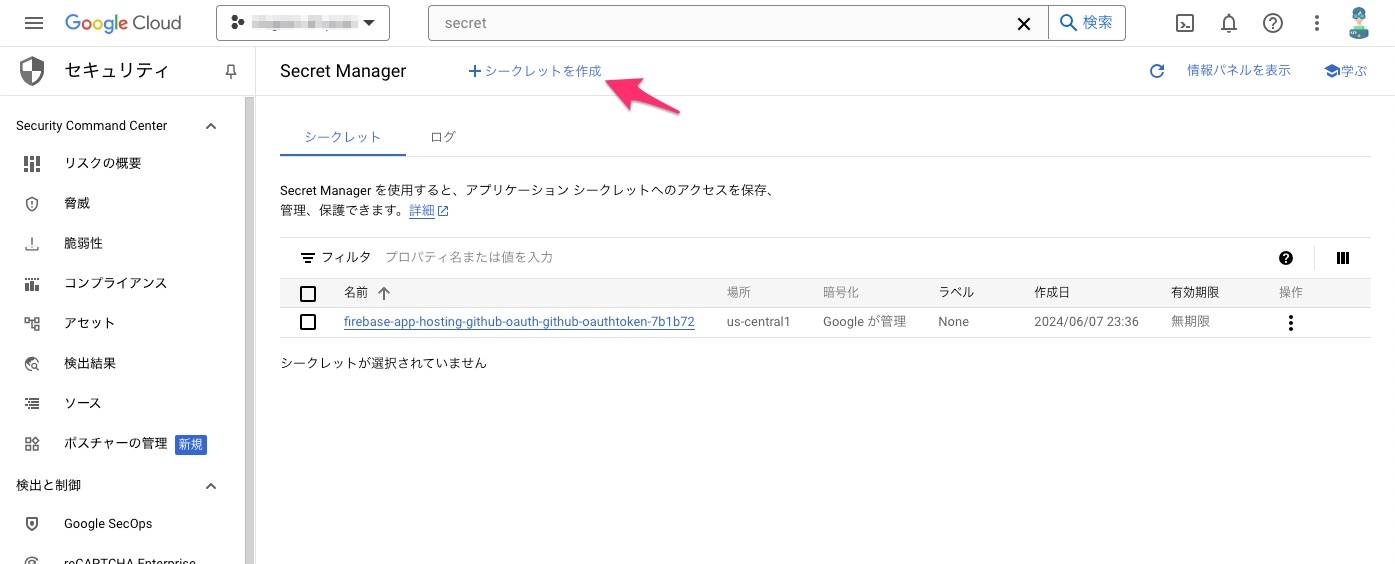Open the notifications bell
Screen dimensions: 1395x564
pos(1229,23)
